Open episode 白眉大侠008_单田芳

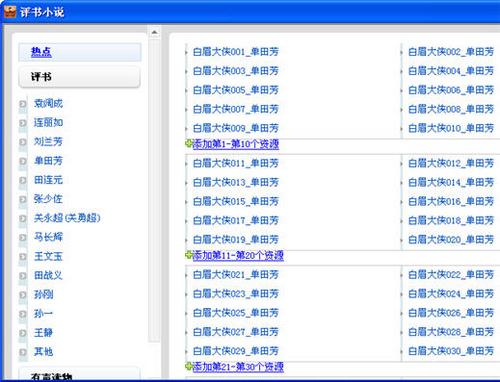click(451, 109)
